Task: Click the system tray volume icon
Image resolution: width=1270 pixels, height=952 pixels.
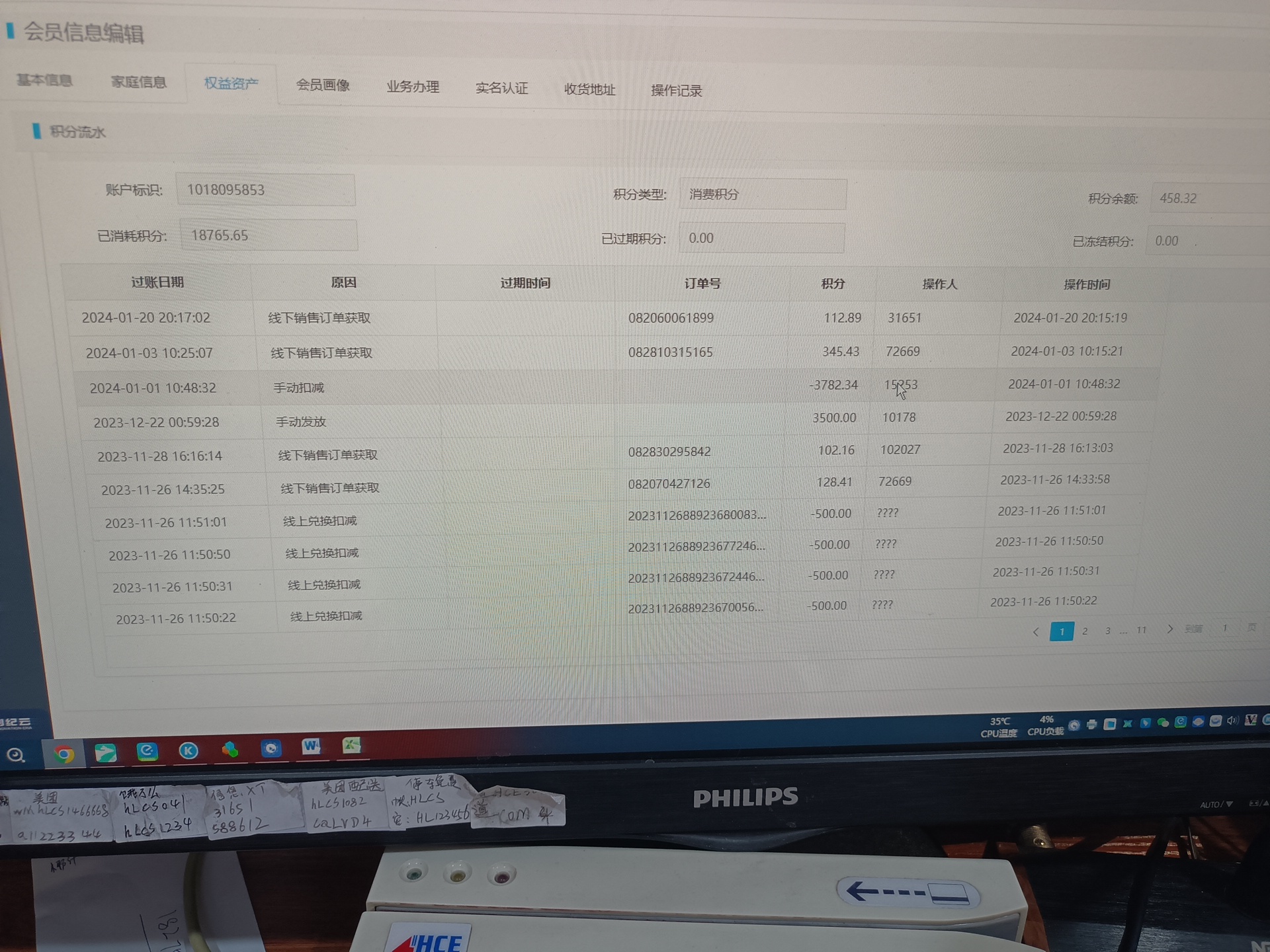Action: 1232,721
